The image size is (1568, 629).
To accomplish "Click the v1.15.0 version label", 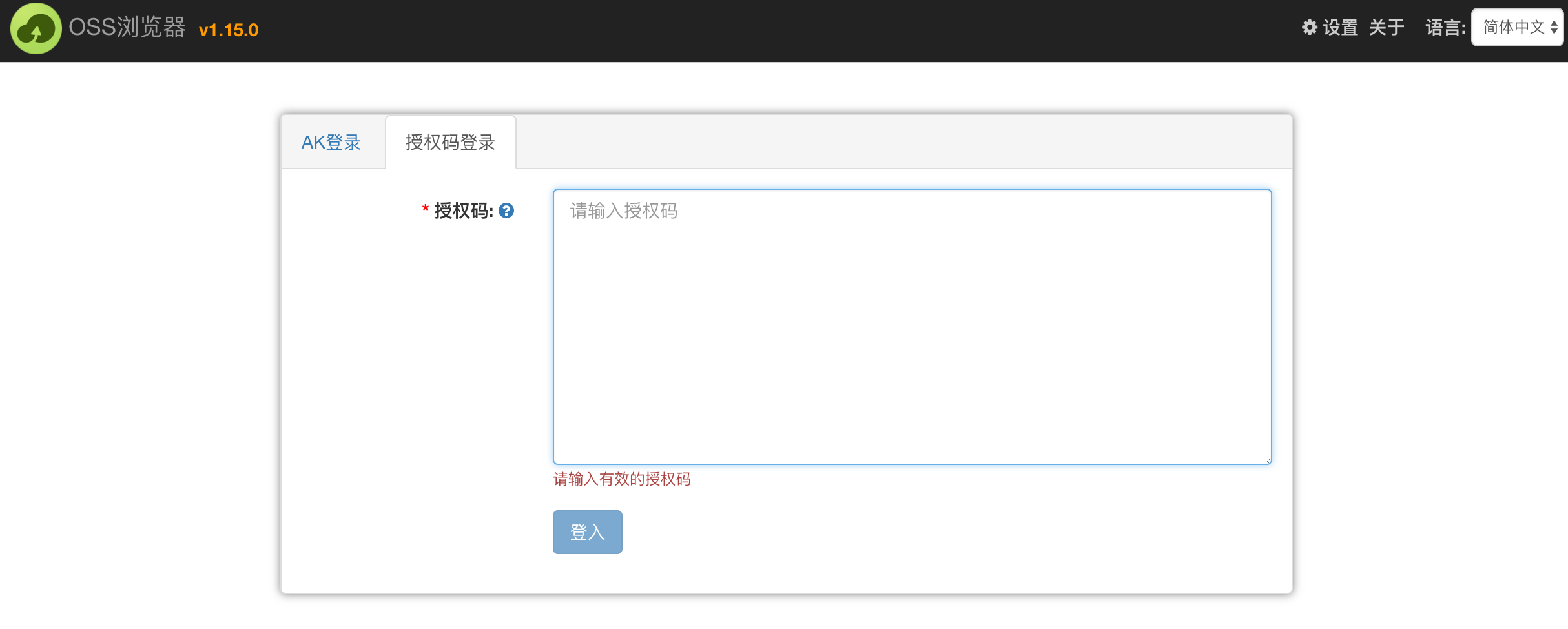I will pos(228,30).
